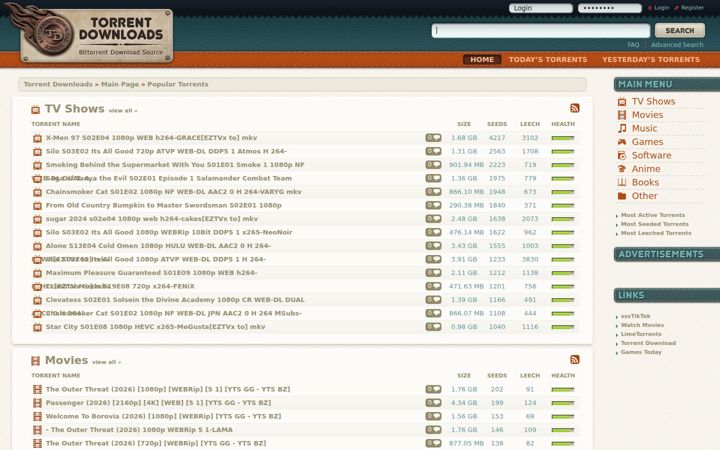Open the Games Today link
Image resolution: width=720 pixels, height=450 pixels.
(x=641, y=352)
